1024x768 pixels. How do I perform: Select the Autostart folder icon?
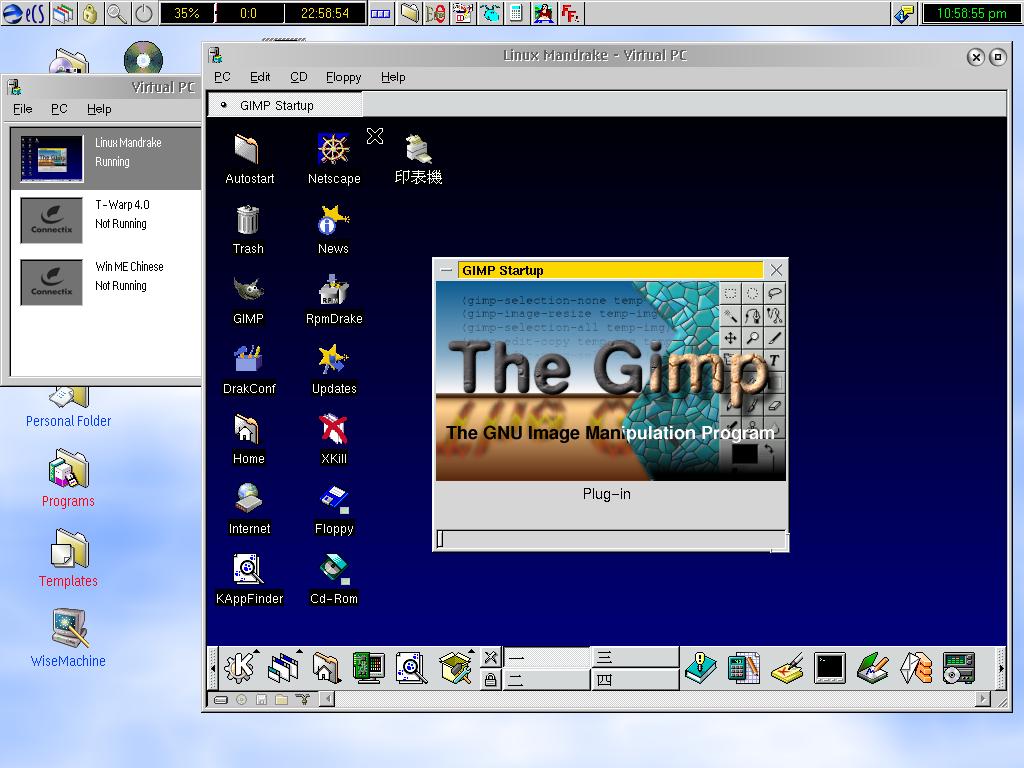click(249, 159)
